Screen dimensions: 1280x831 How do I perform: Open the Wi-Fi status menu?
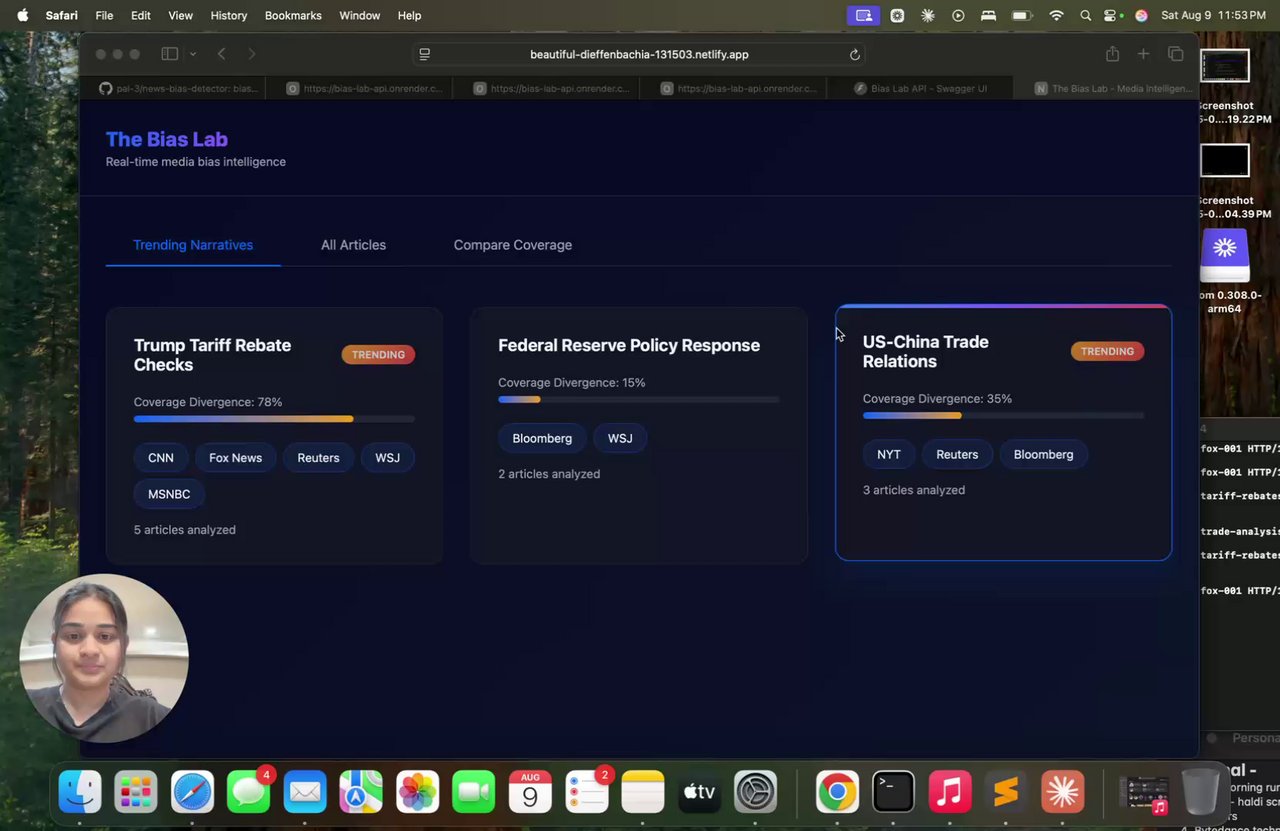pyautogui.click(x=1056, y=15)
